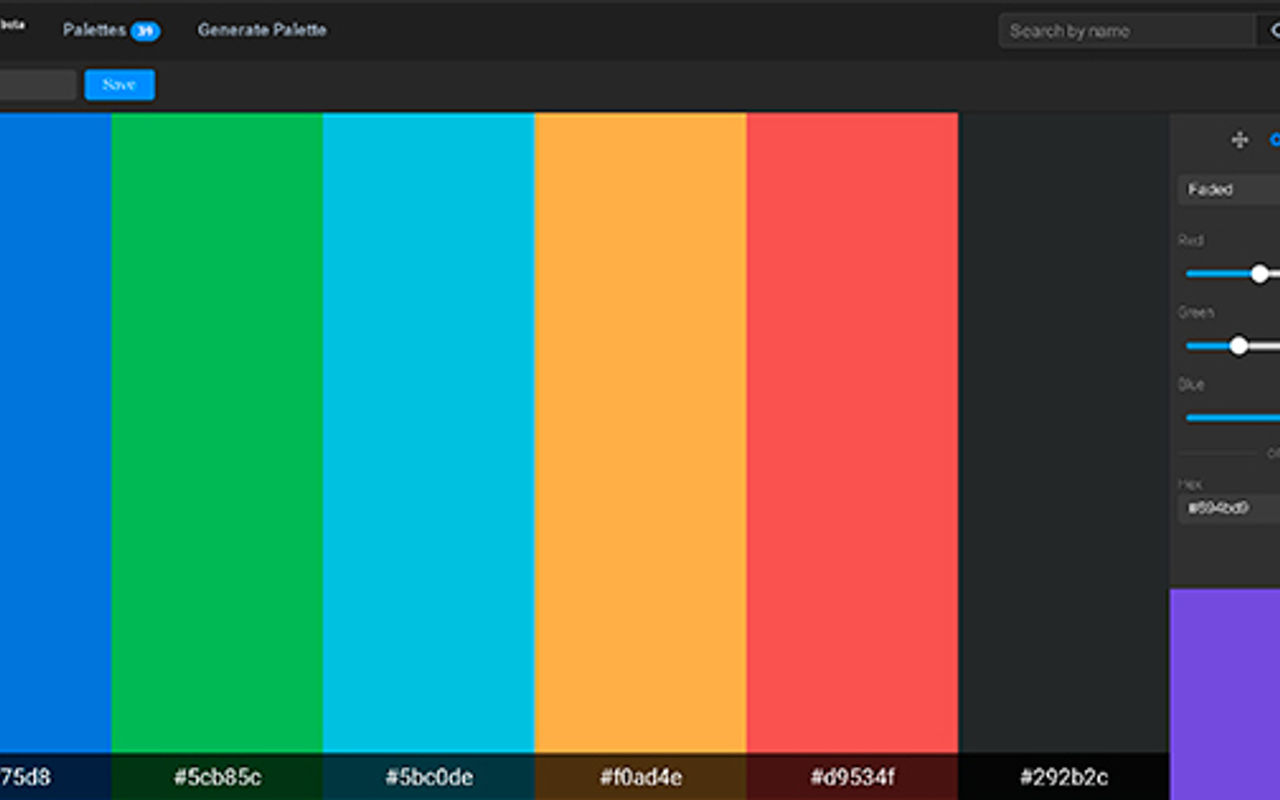Viewport: 1280px width, 800px height.
Task: Select the orange color swatch
Action: [x=641, y=432]
